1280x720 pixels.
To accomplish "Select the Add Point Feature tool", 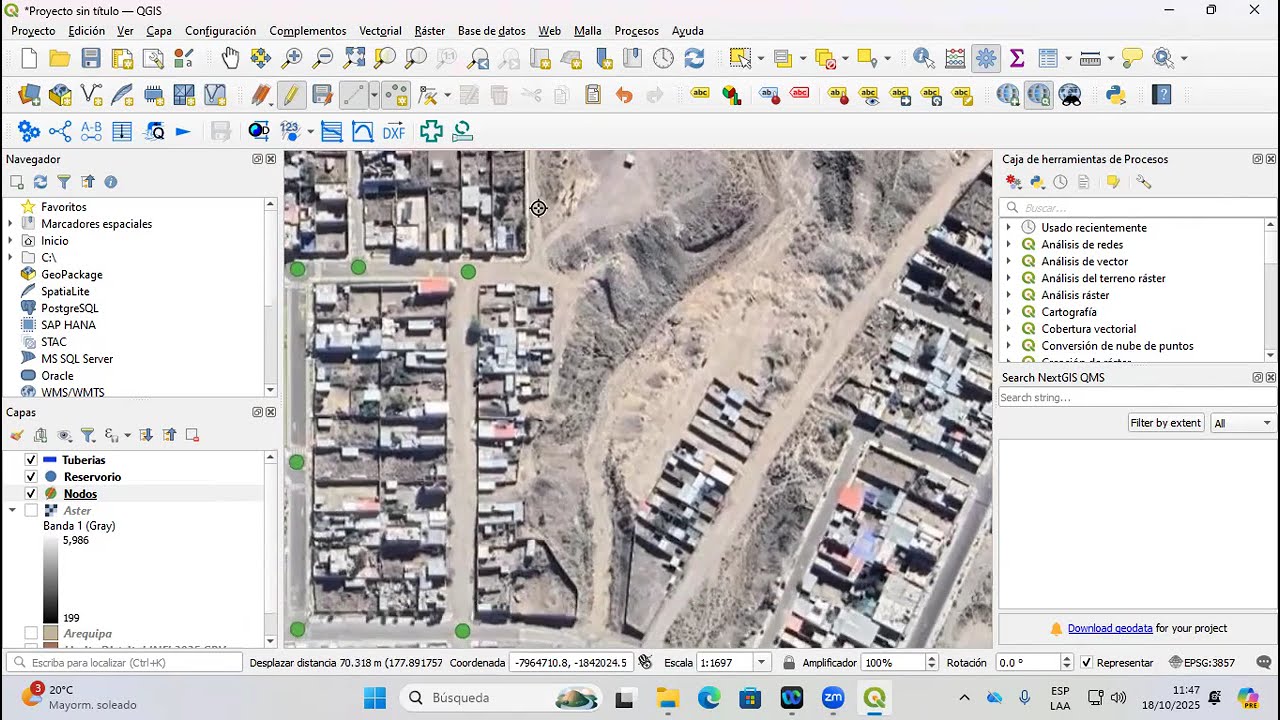I will [x=397, y=95].
